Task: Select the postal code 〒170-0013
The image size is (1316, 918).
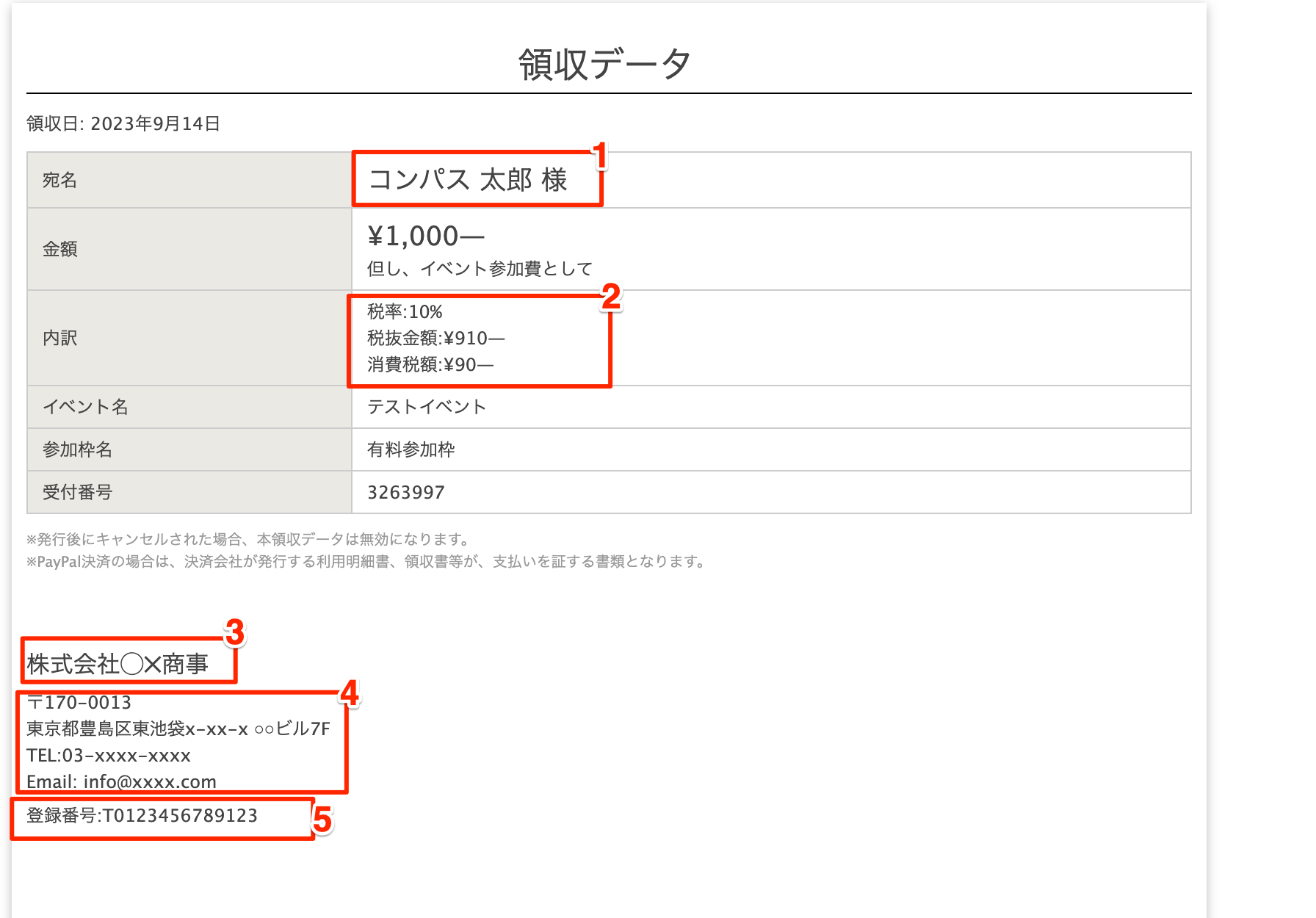Action: [79, 702]
